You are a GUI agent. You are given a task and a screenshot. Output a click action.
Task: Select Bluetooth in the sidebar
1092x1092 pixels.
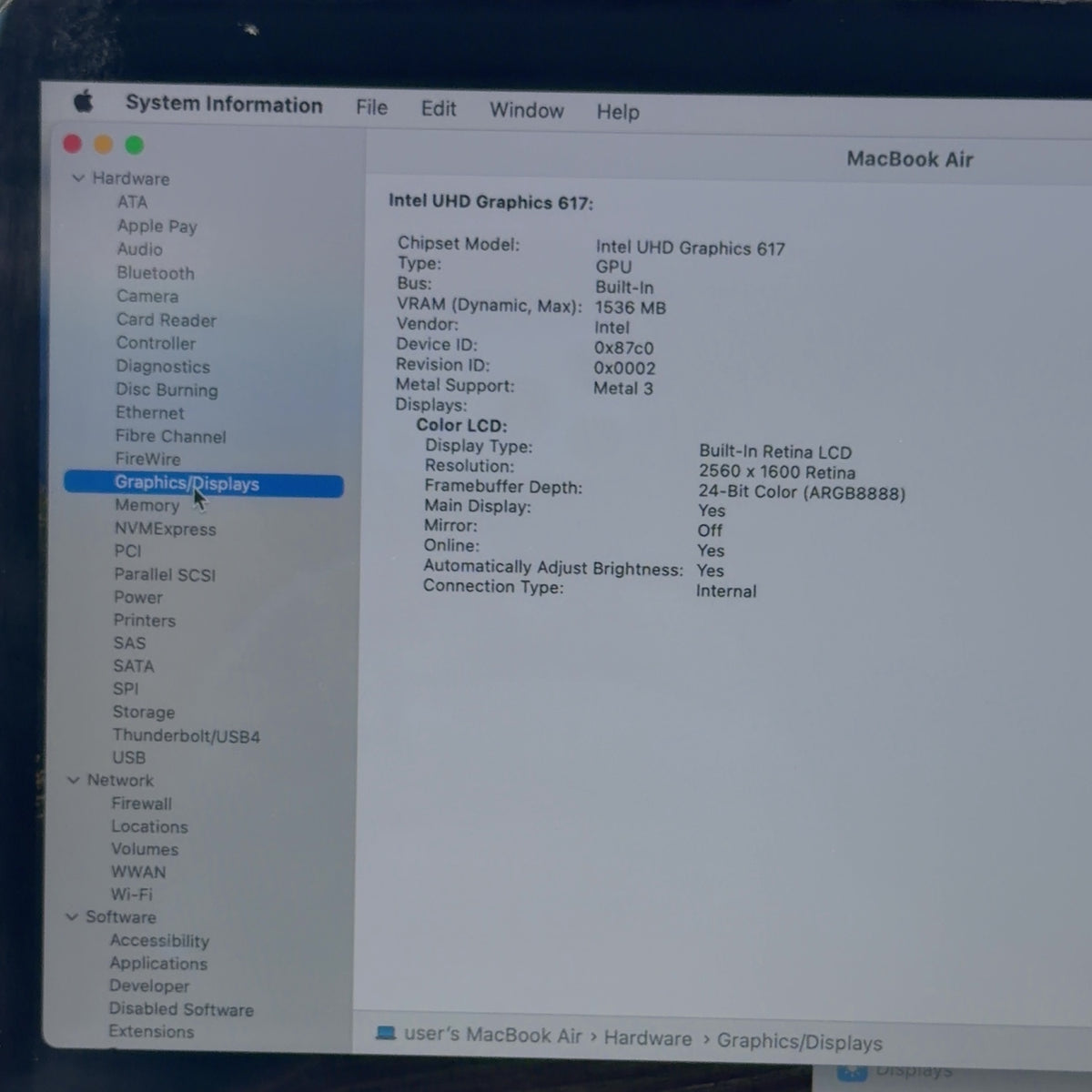point(156,273)
